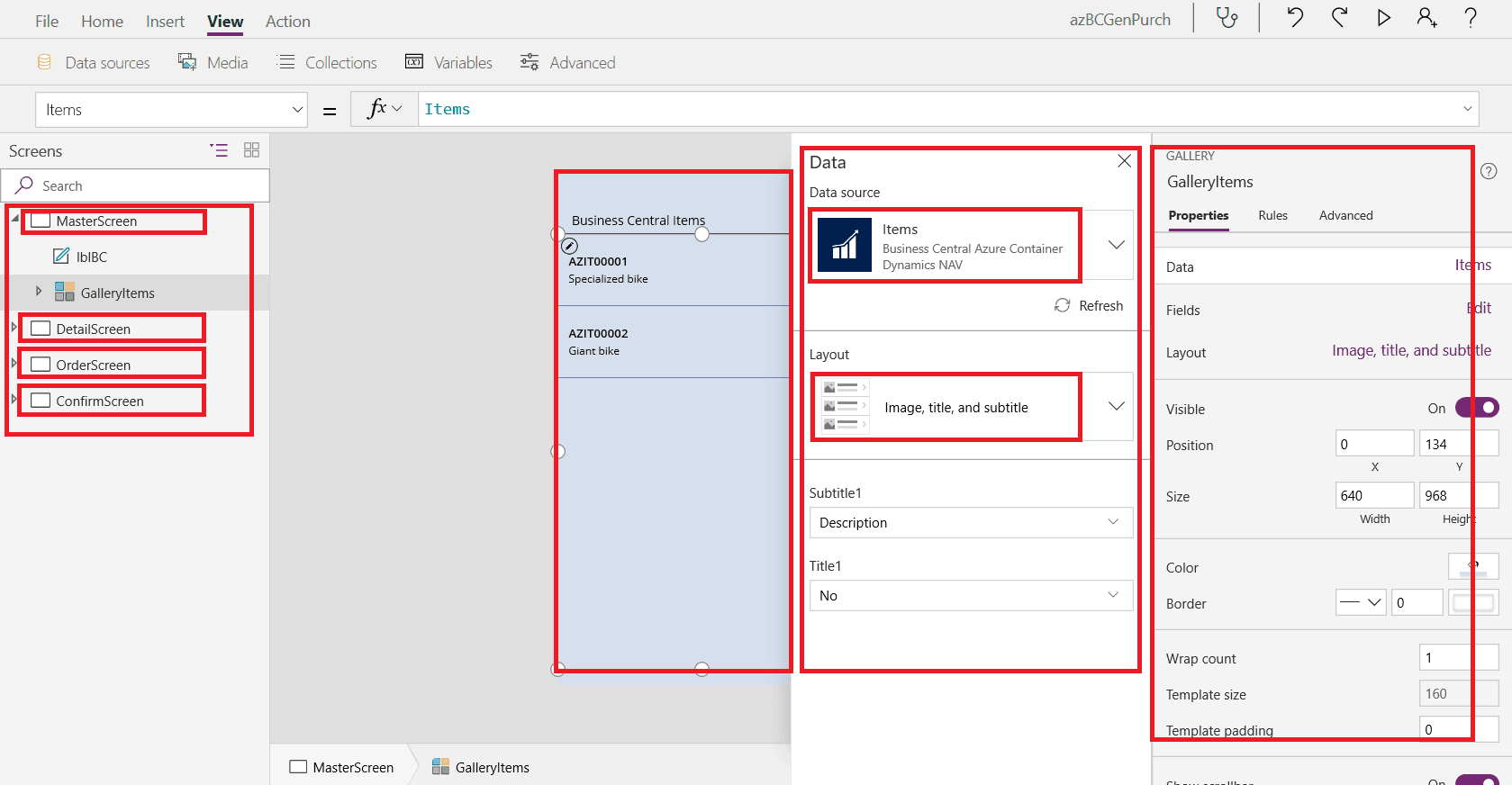This screenshot has height=785, width=1512.
Task: Open the Data sources toolbar item
Action: tap(94, 62)
